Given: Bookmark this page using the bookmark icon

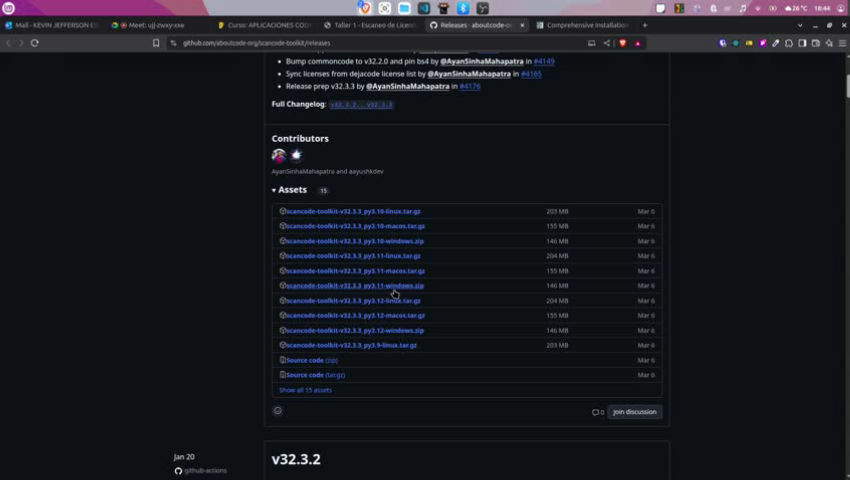Looking at the screenshot, I should click(x=156, y=43).
